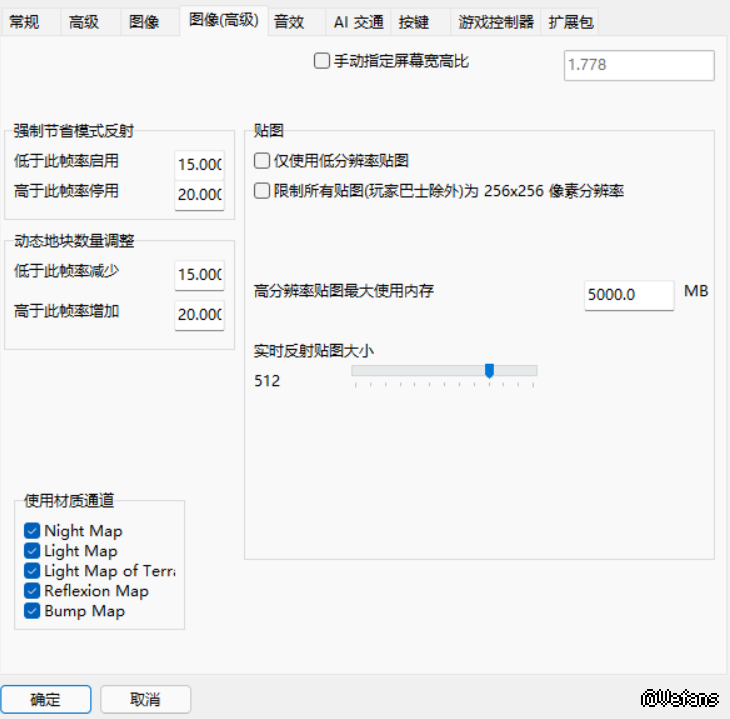Toggle the Bump Map checkbox
Screen dimensions: 730x719
point(32,611)
